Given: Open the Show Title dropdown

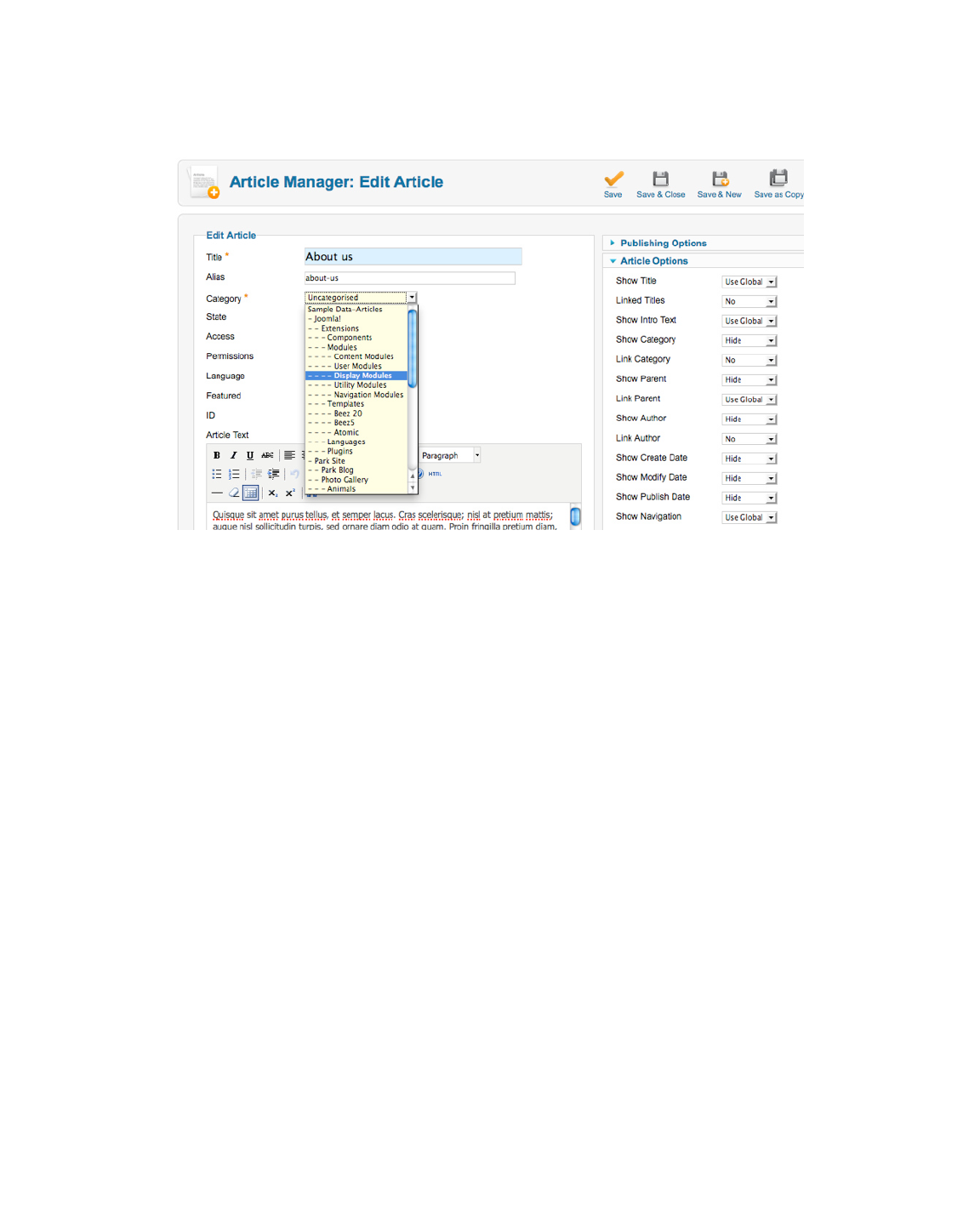Looking at the screenshot, I should click(x=749, y=282).
